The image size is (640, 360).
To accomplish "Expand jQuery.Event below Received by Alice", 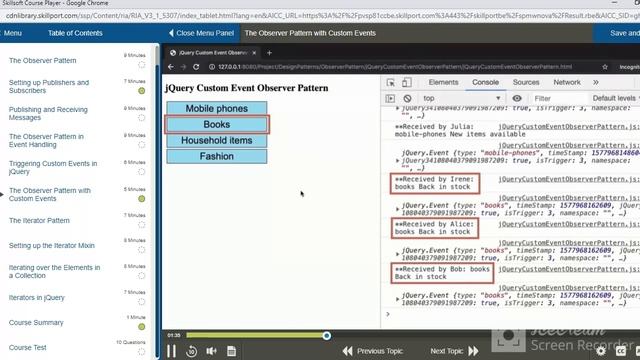I will [398, 254].
